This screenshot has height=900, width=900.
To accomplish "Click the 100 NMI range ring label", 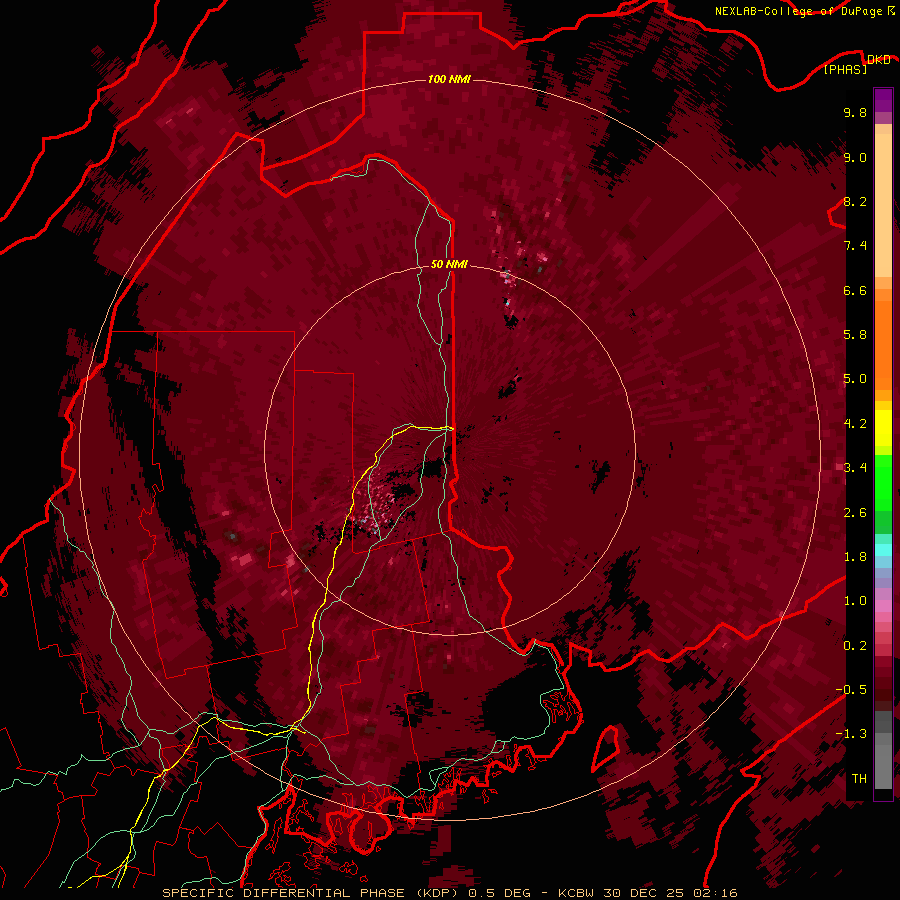I will 449,79.
